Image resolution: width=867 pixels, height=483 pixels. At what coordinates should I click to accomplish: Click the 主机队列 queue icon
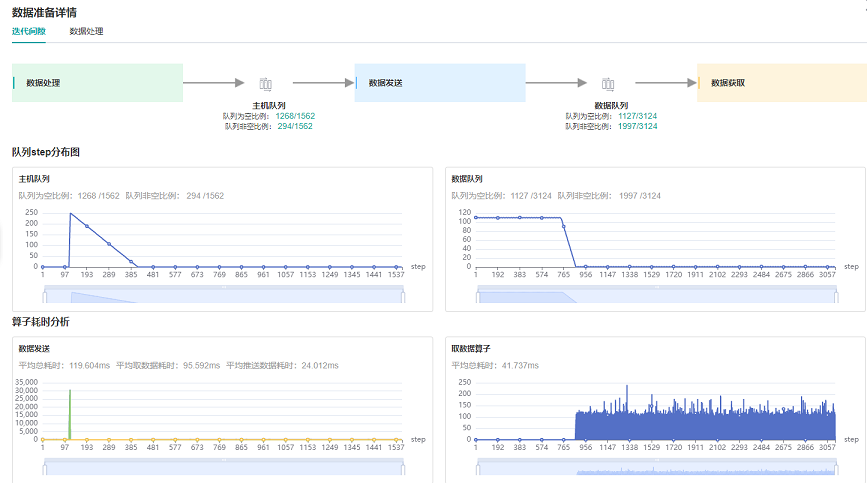click(x=266, y=85)
